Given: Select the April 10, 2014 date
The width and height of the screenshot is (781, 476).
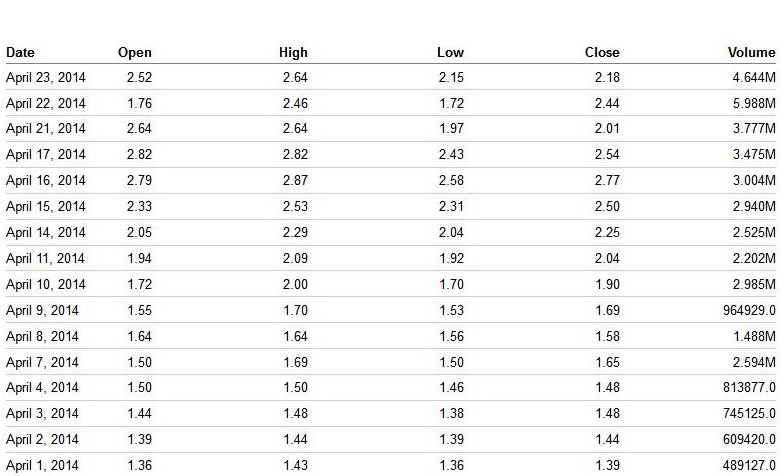Looking at the screenshot, I should [x=46, y=285].
